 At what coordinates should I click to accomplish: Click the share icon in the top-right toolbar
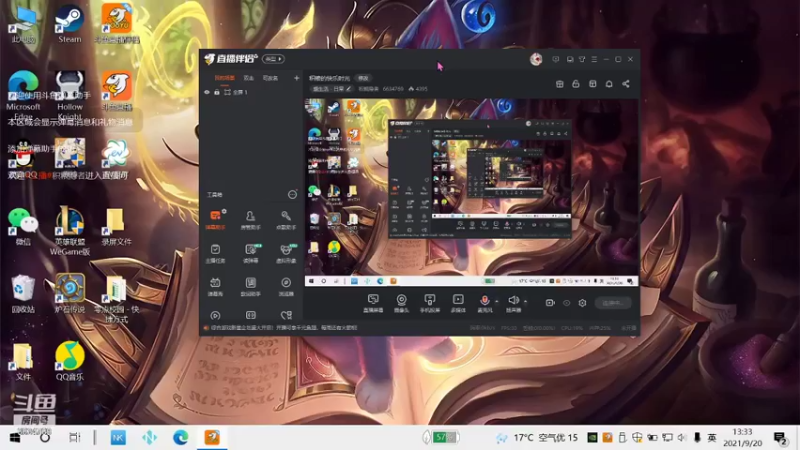click(x=626, y=84)
